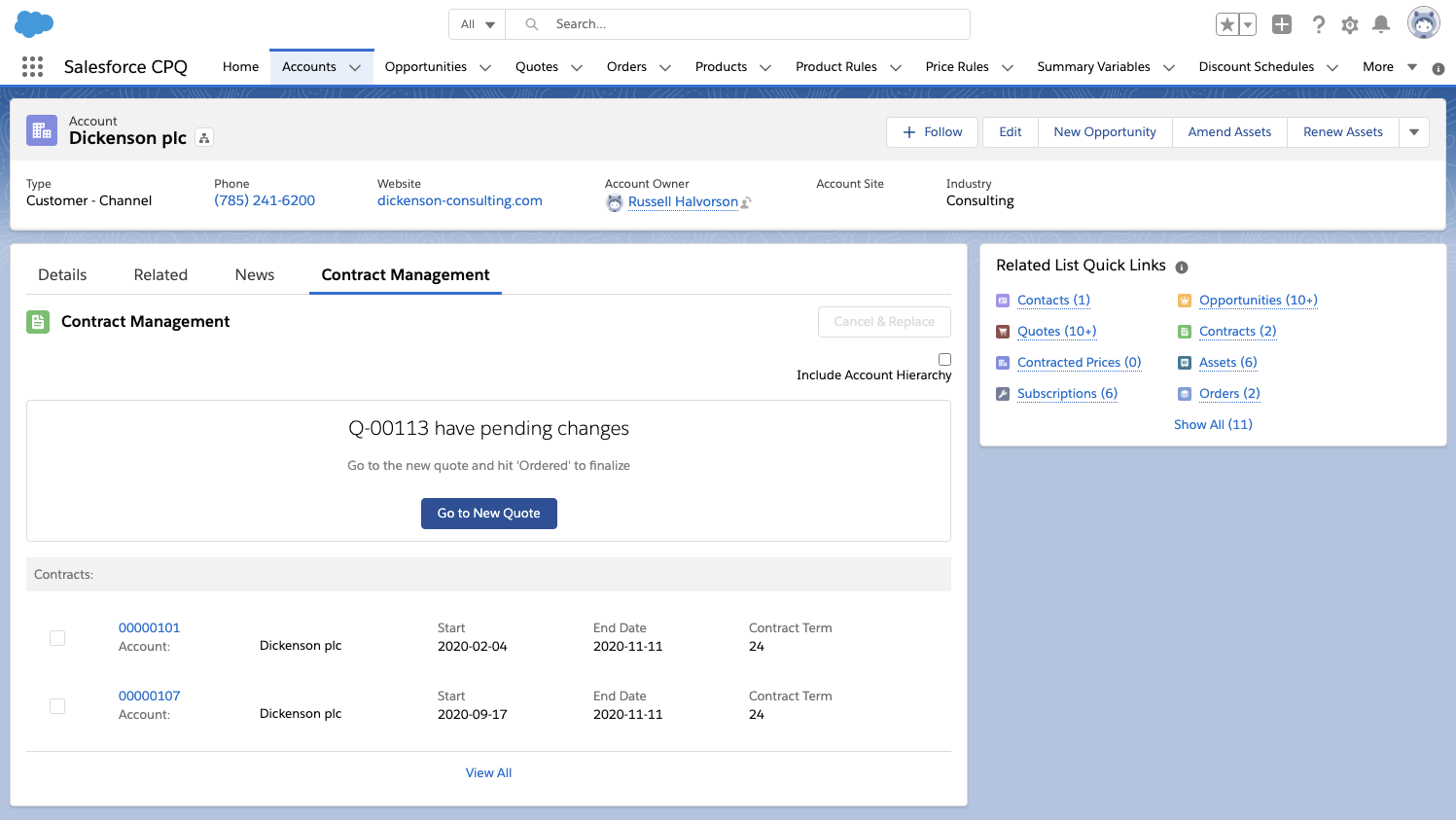Open the Quotes menu item
The width and height of the screenshot is (1456, 820).
click(538, 66)
